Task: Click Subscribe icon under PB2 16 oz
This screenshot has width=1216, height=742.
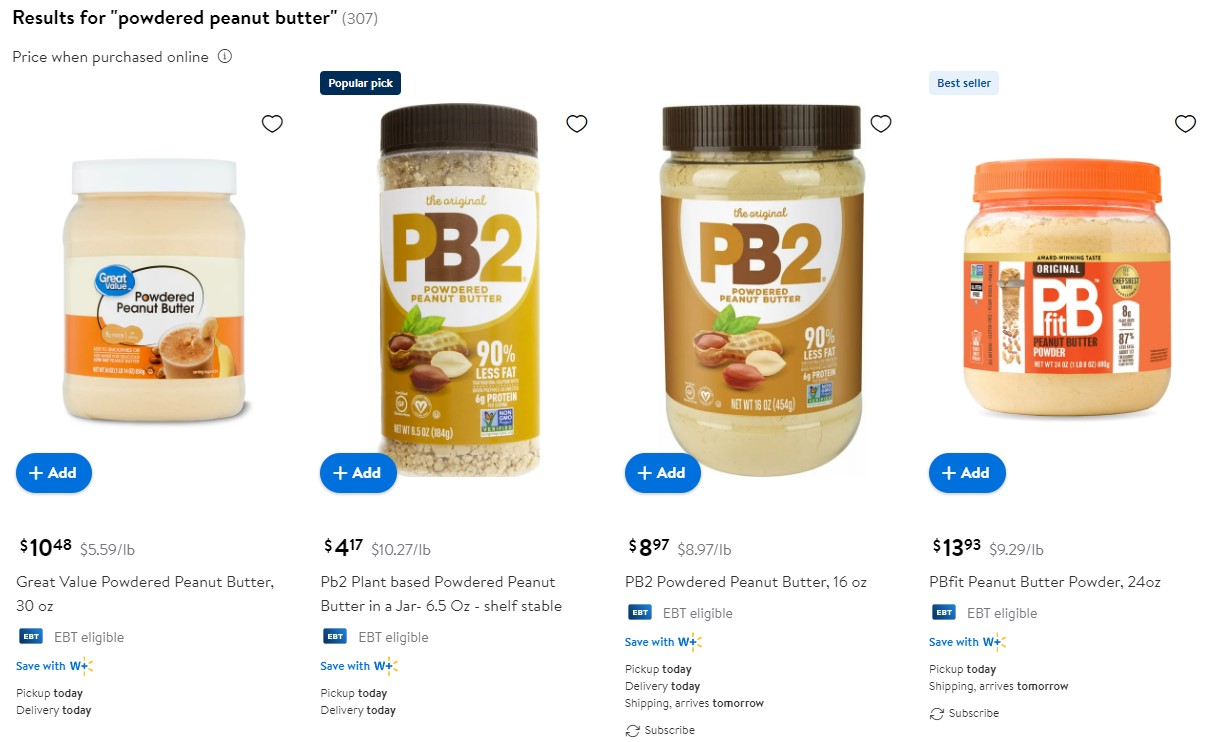Action: click(x=632, y=731)
